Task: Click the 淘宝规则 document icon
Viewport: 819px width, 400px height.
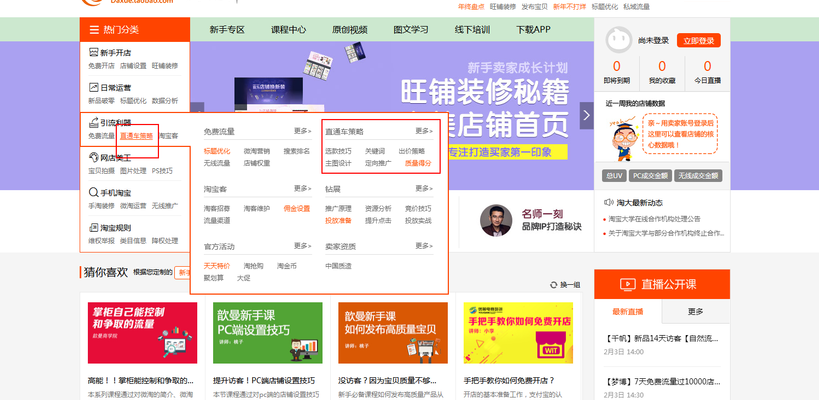Action: click(93, 228)
